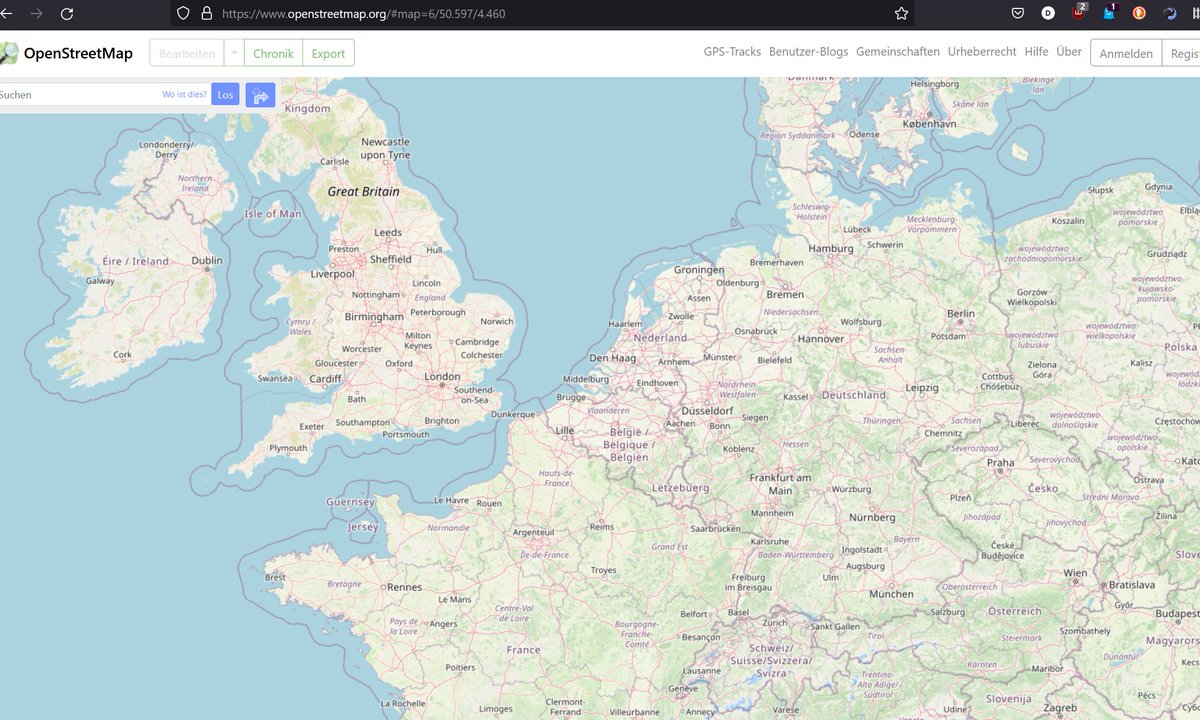The image size is (1200, 720).
Task: Click the Bratislava label on the map
Action: pos(1131,584)
